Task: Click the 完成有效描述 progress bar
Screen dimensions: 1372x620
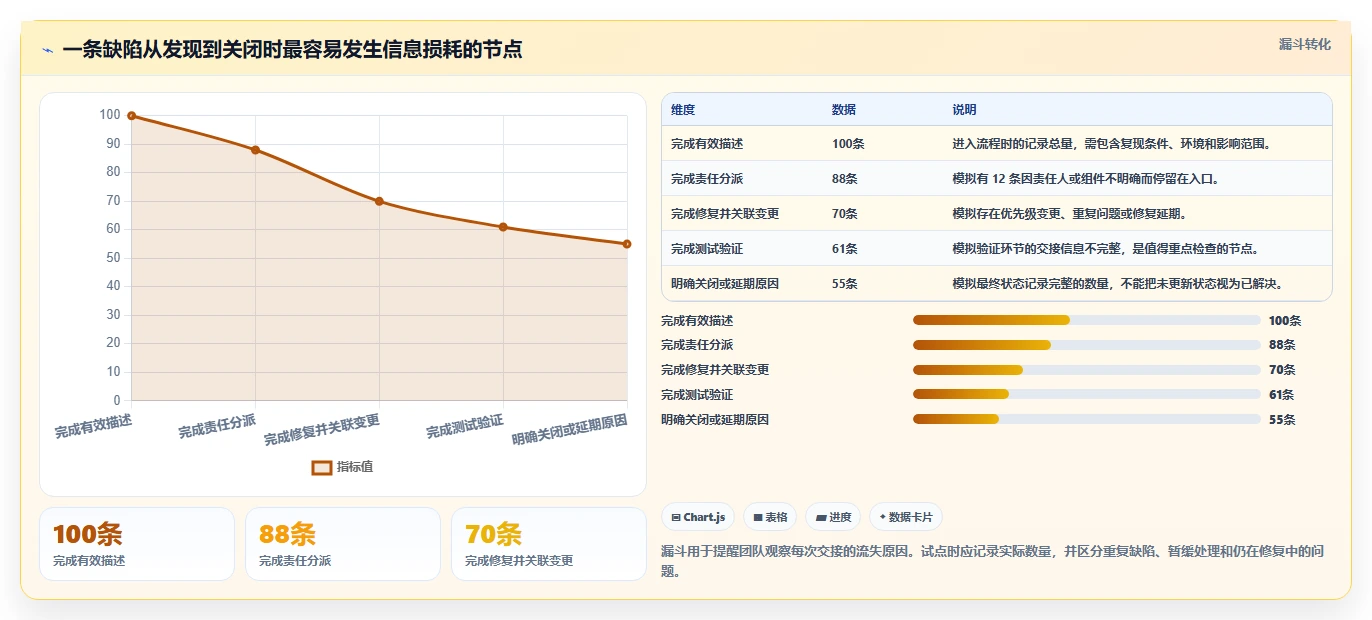Action: coord(1086,320)
